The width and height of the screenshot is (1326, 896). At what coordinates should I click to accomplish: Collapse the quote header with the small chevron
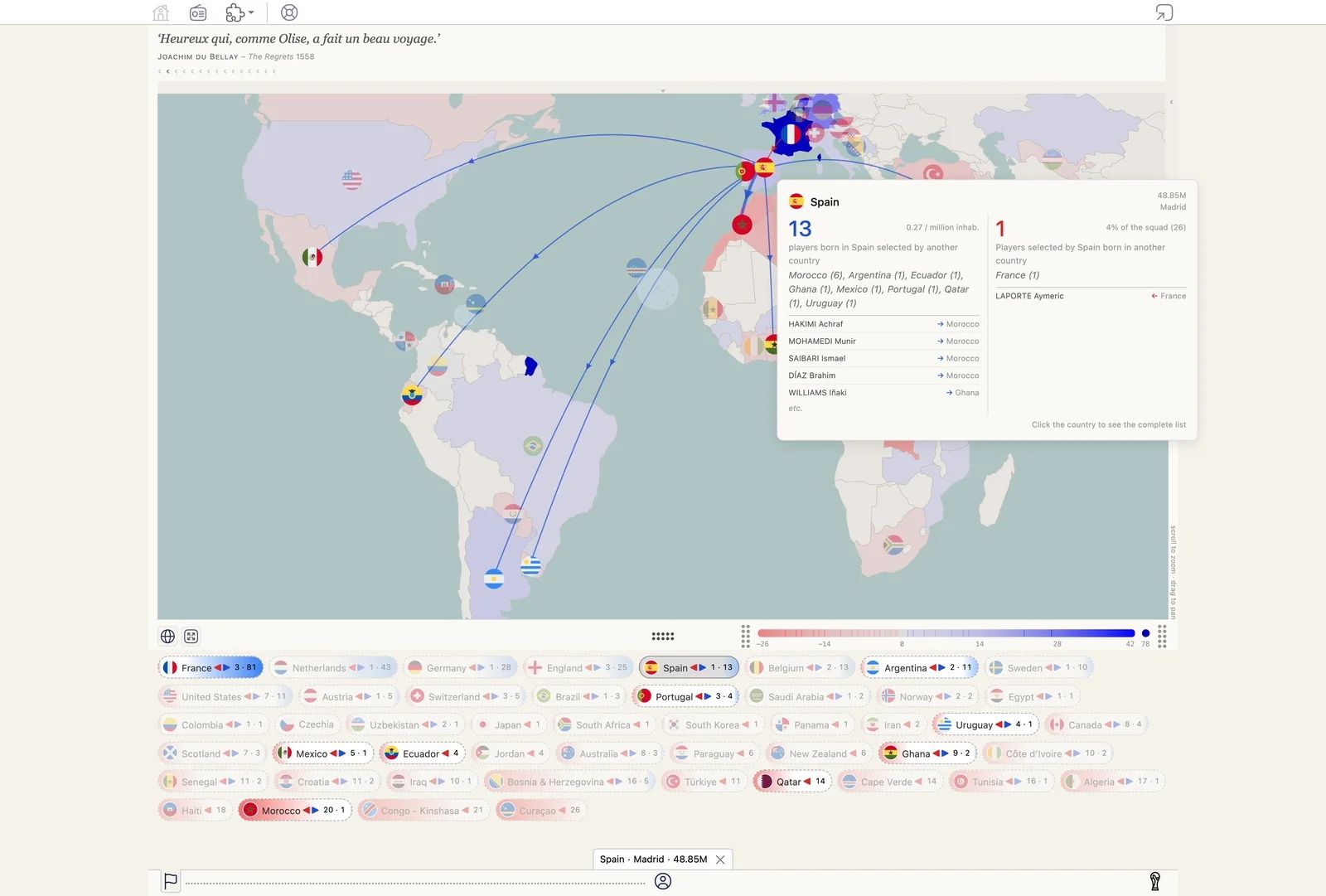pos(662,90)
